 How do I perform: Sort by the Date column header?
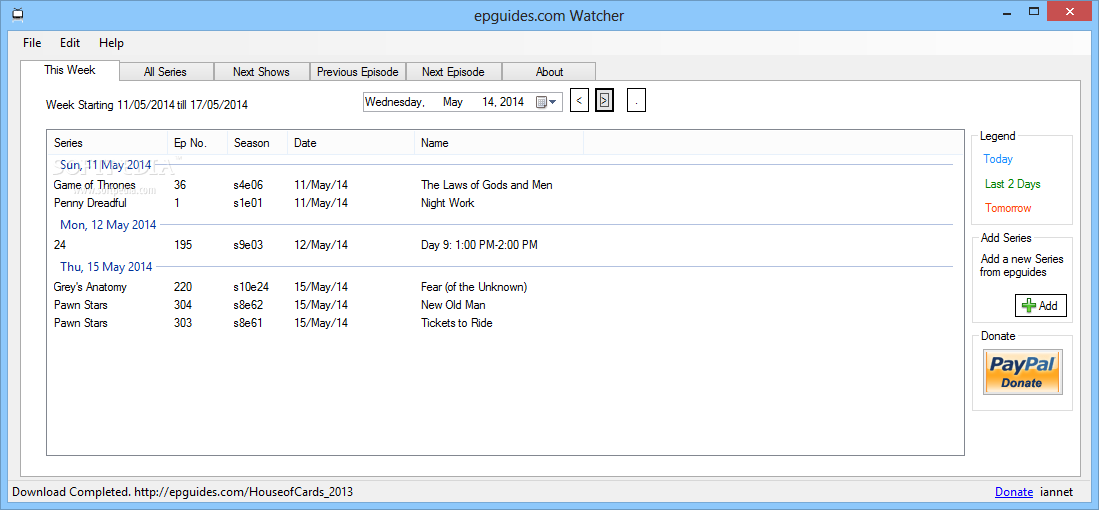pyautogui.click(x=350, y=143)
